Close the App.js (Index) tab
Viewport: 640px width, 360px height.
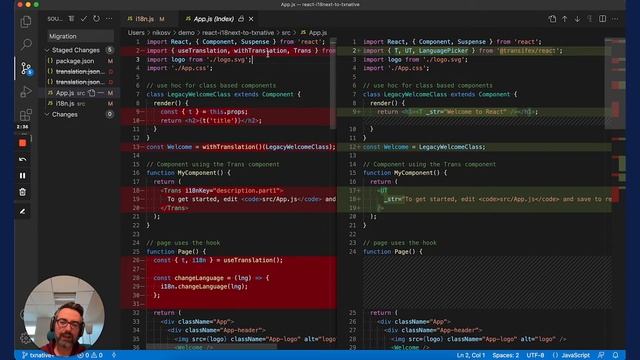coord(251,19)
